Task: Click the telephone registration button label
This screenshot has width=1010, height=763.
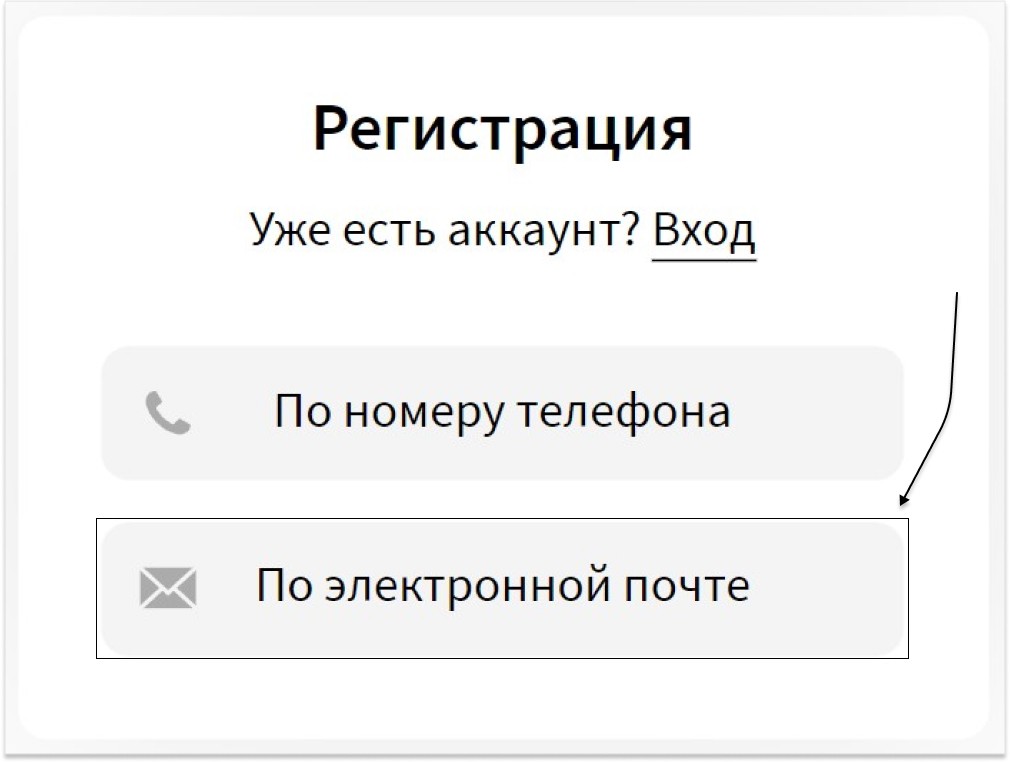Action: coord(502,412)
